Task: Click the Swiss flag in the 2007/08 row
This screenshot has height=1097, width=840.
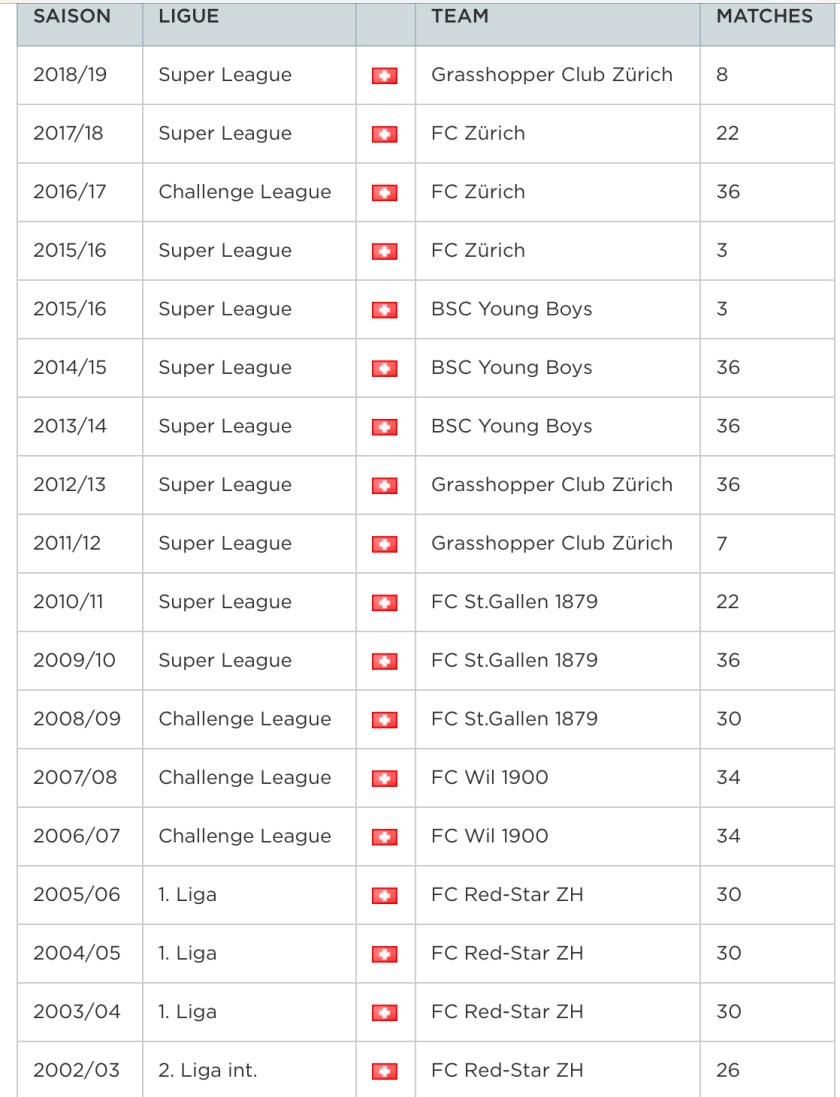Action: [x=385, y=778]
